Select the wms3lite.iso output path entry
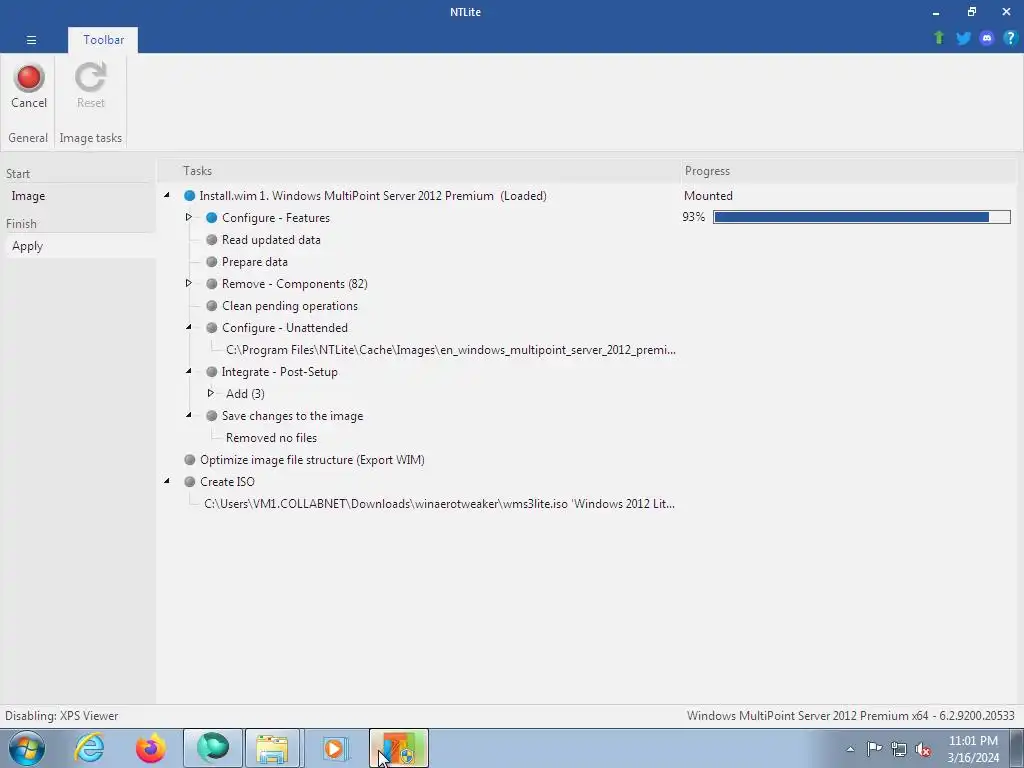Screen dimensions: 1024x768 (x=439, y=504)
